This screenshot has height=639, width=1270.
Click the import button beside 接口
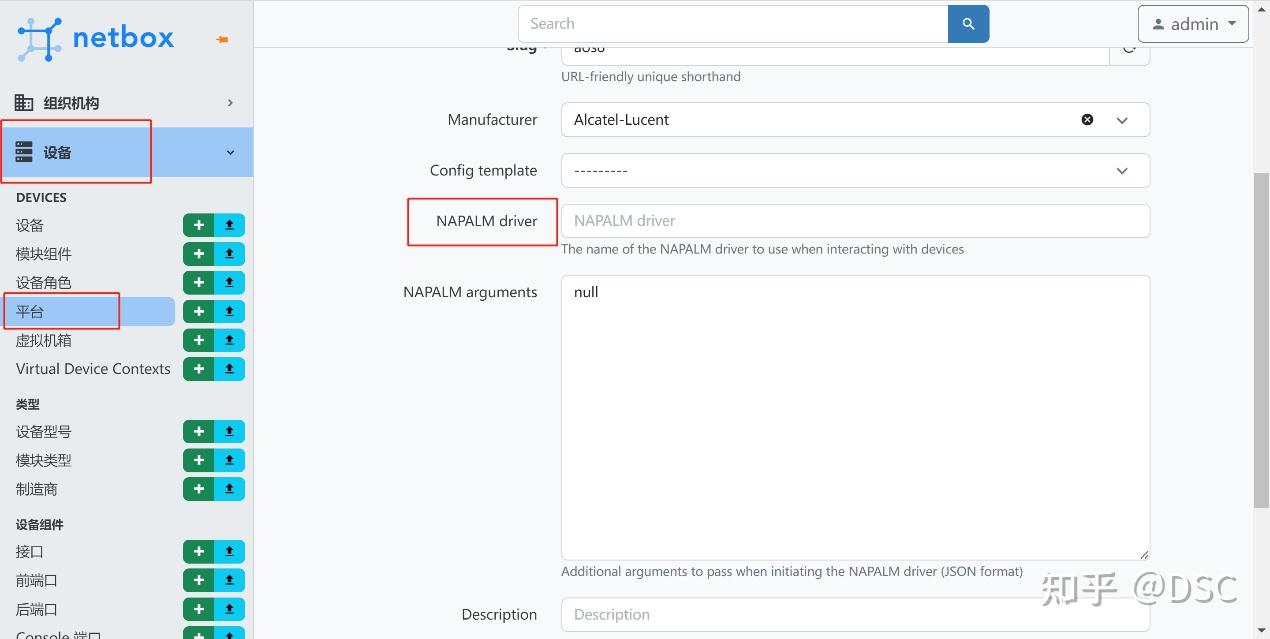pyautogui.click(x=229, y=552)
